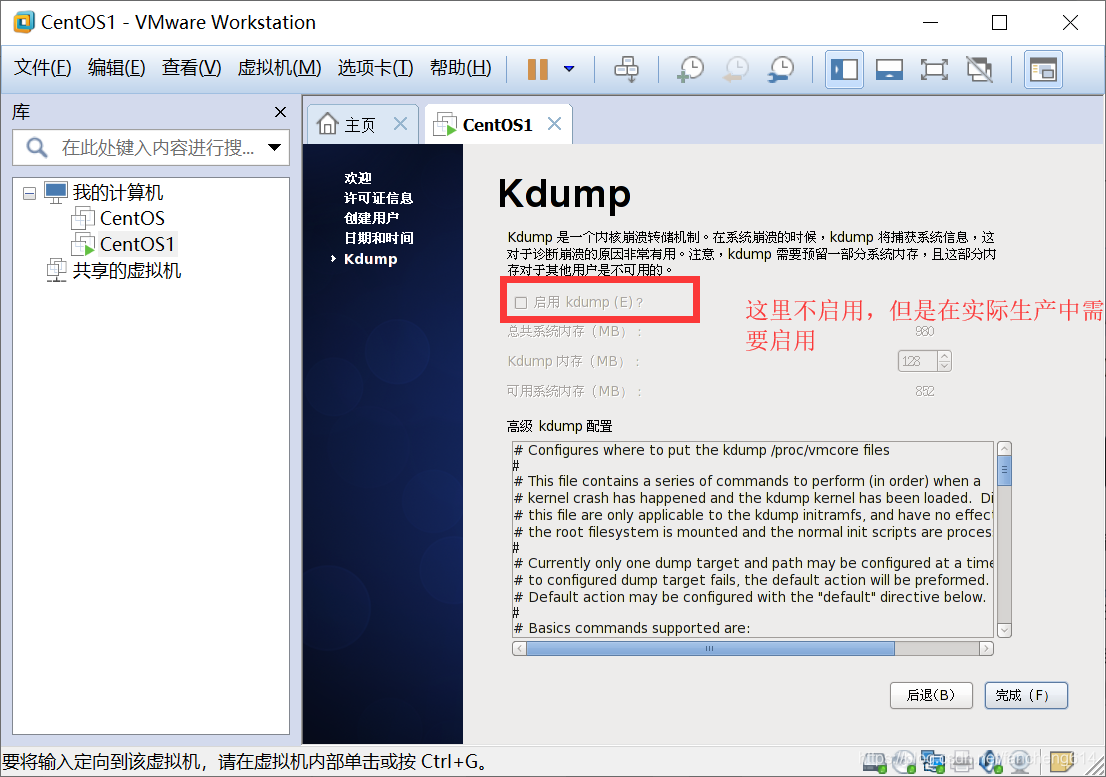This screenshot has height=777, width=1106.
Task: Open the 帮助(H) menu
Action: coord(461,68)
